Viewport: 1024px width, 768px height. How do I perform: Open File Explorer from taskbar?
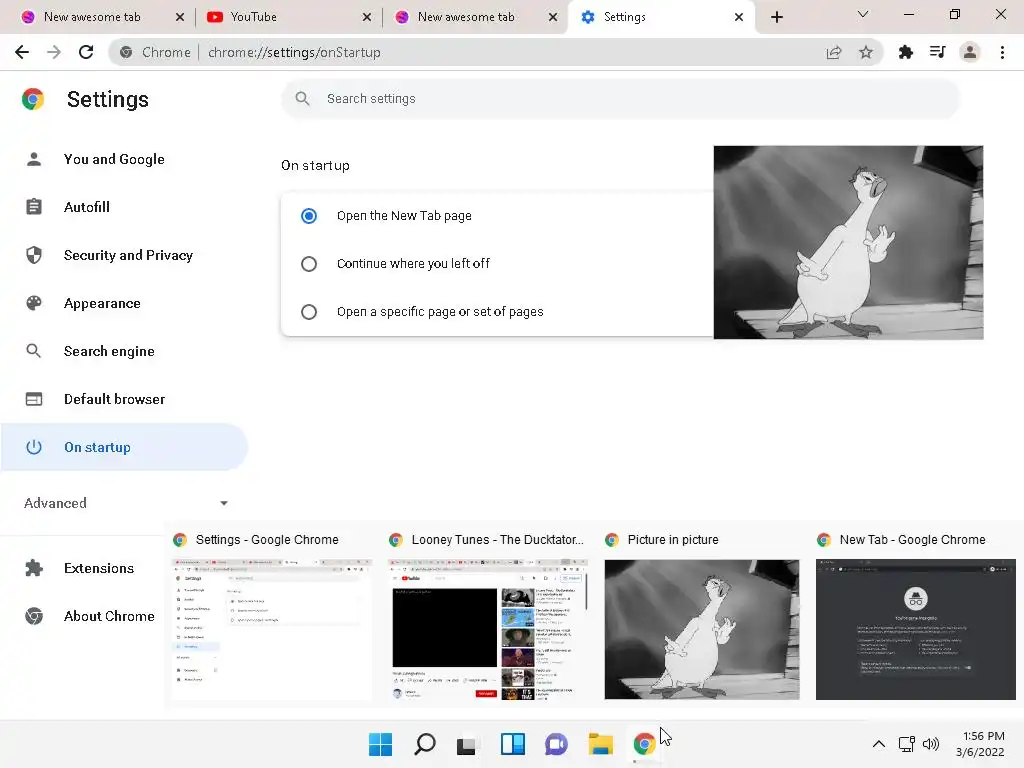coord(600,744)
